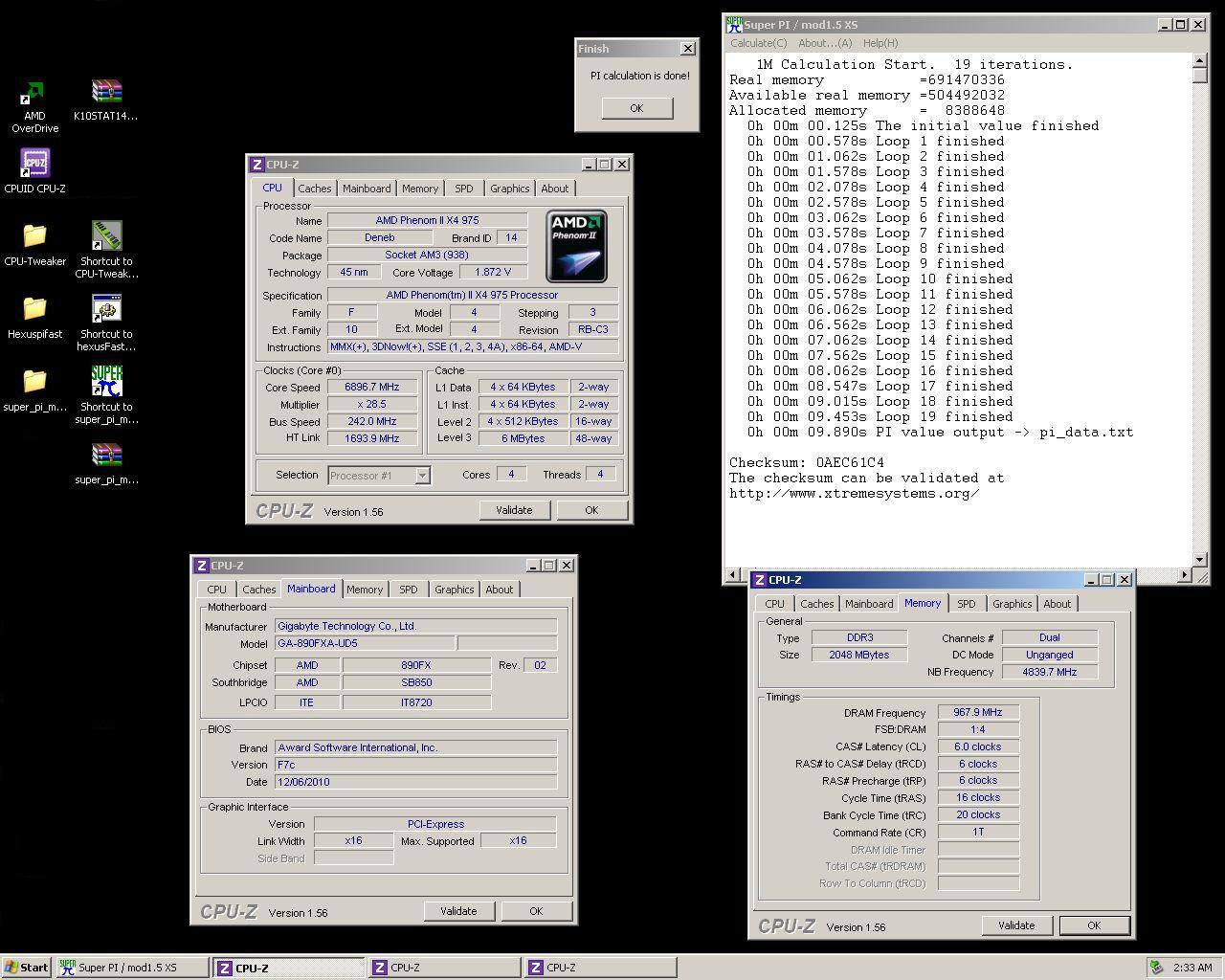Select SPD tab in the Mainboard window

pos(409,590)
